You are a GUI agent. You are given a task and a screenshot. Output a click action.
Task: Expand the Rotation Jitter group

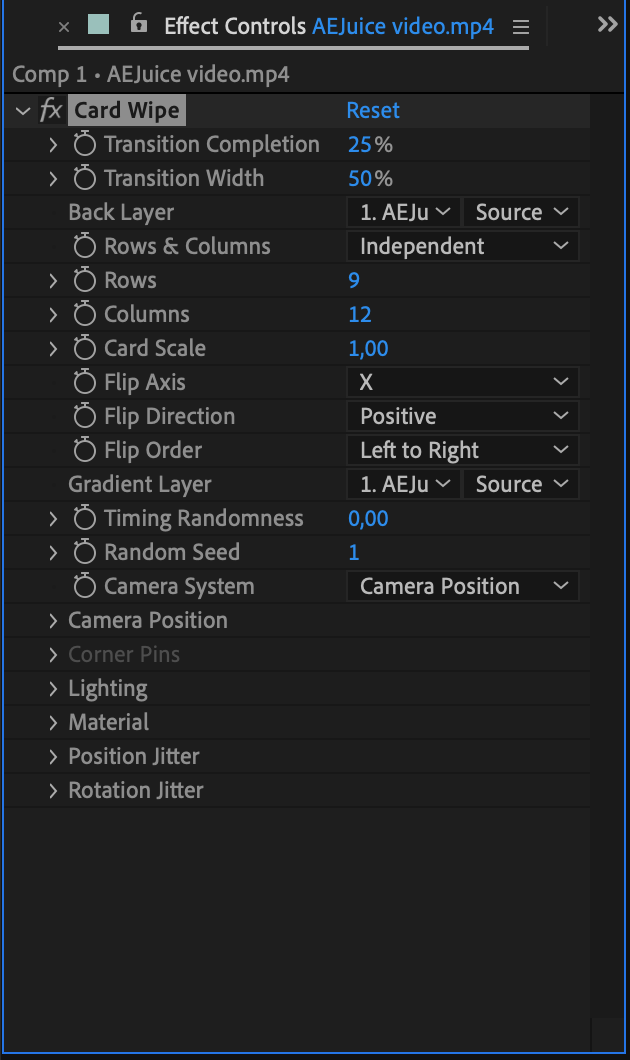point(53,791)
